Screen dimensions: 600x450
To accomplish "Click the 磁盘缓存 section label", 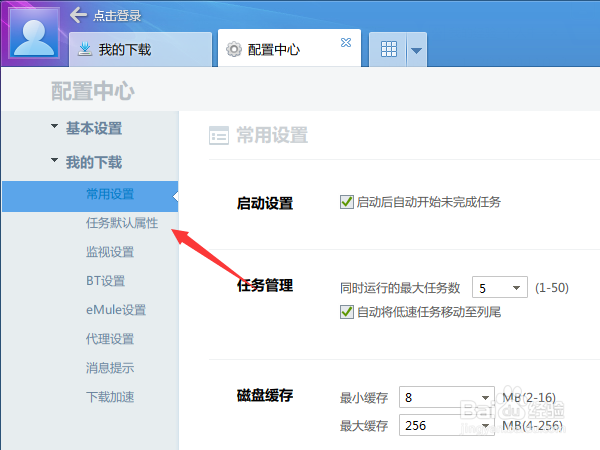I will tap(265, 395).
